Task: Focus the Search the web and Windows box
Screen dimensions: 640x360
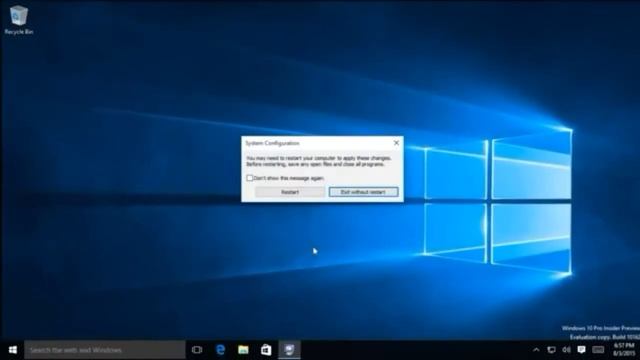Action: click(104, 350)
